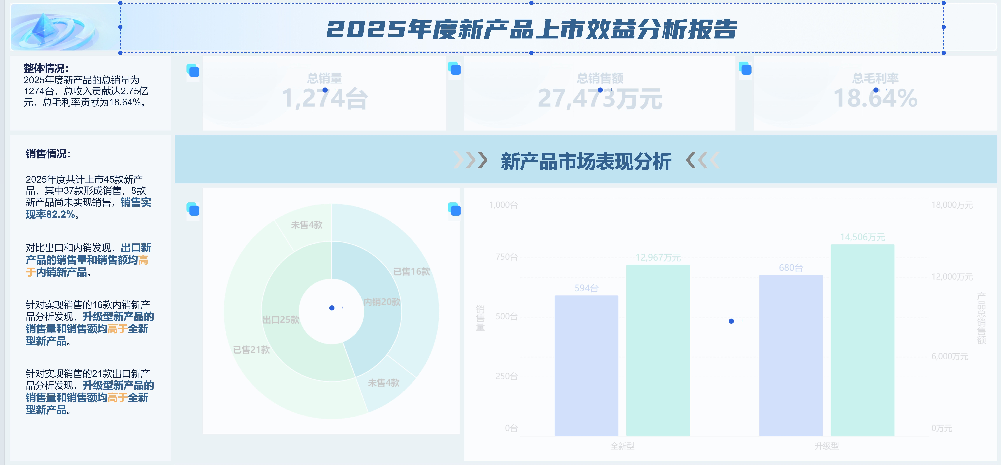Select the 27,473万元 total revenue value

point(599,98)
